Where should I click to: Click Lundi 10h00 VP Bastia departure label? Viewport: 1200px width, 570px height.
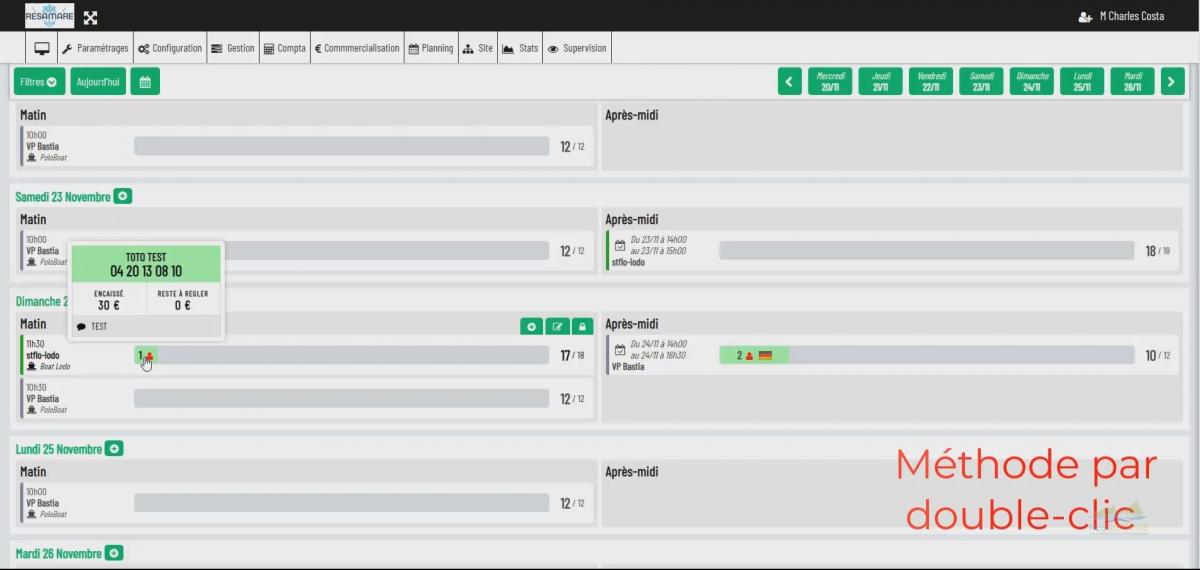tap(42, 504)
